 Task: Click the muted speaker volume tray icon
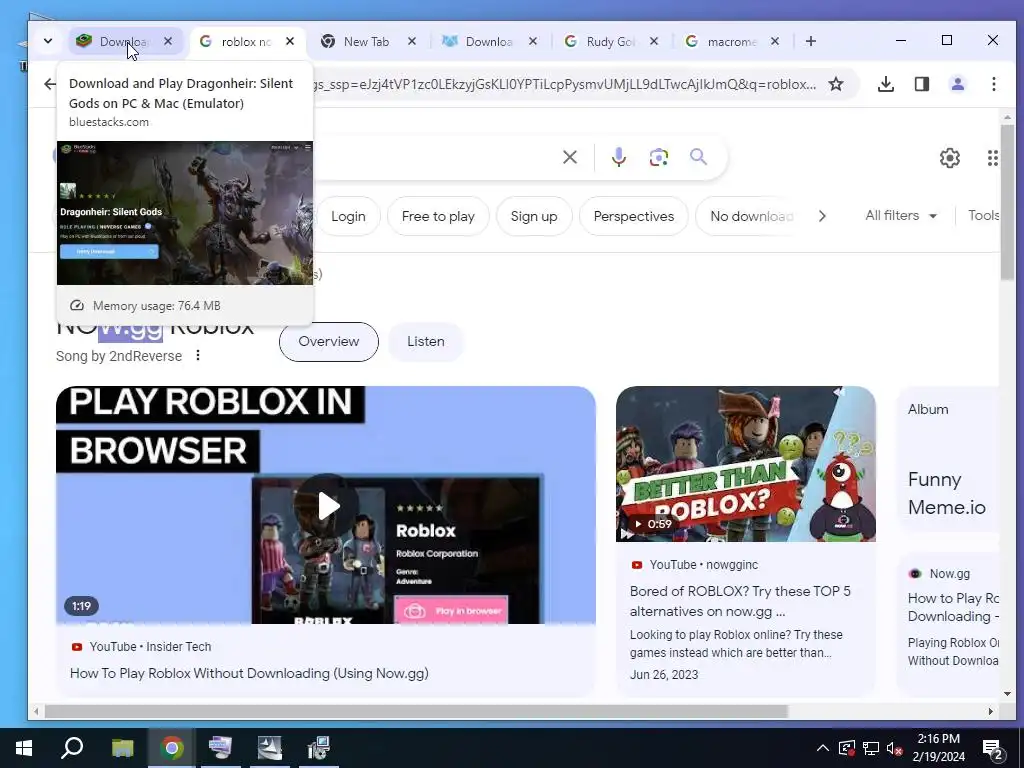click(x=894, y=748)
